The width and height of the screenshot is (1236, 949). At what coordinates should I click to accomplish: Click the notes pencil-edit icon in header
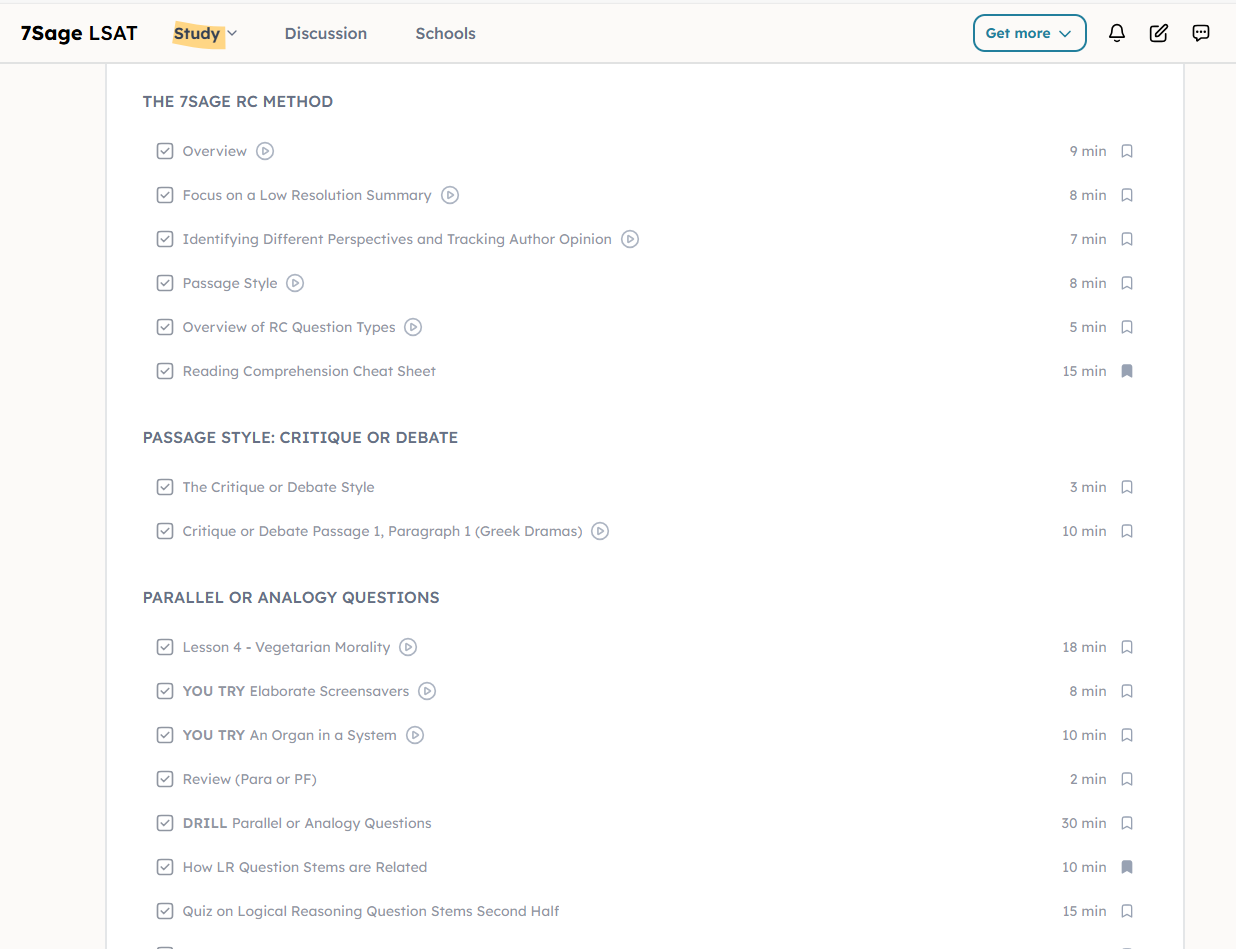pyautogui.click(x=1159, y=33)
